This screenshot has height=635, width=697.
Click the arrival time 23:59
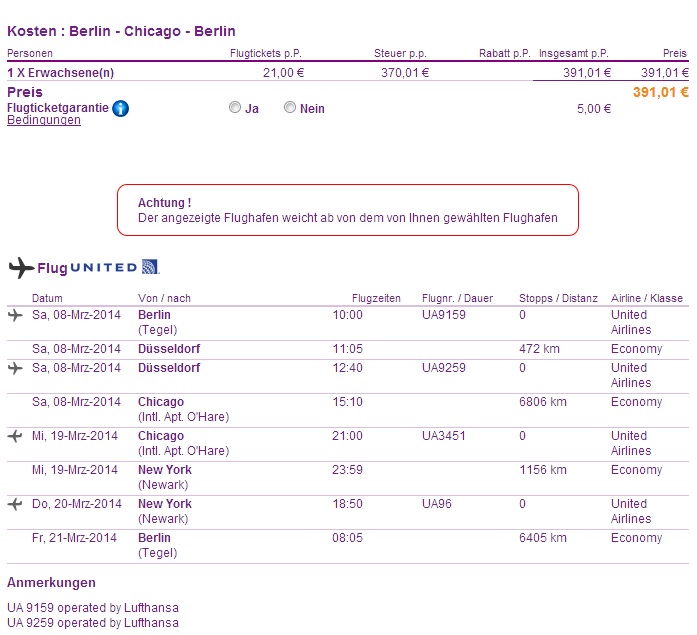347,470
